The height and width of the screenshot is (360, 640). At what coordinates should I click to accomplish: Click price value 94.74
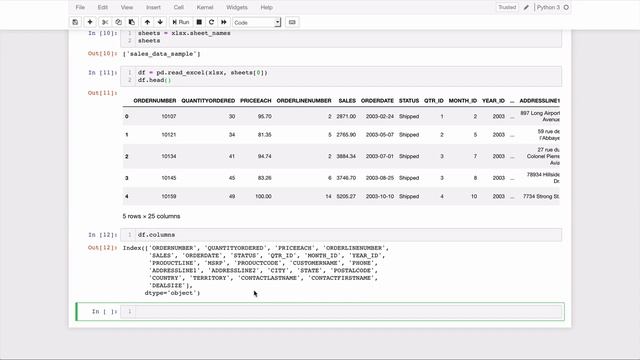pos(264,156)
